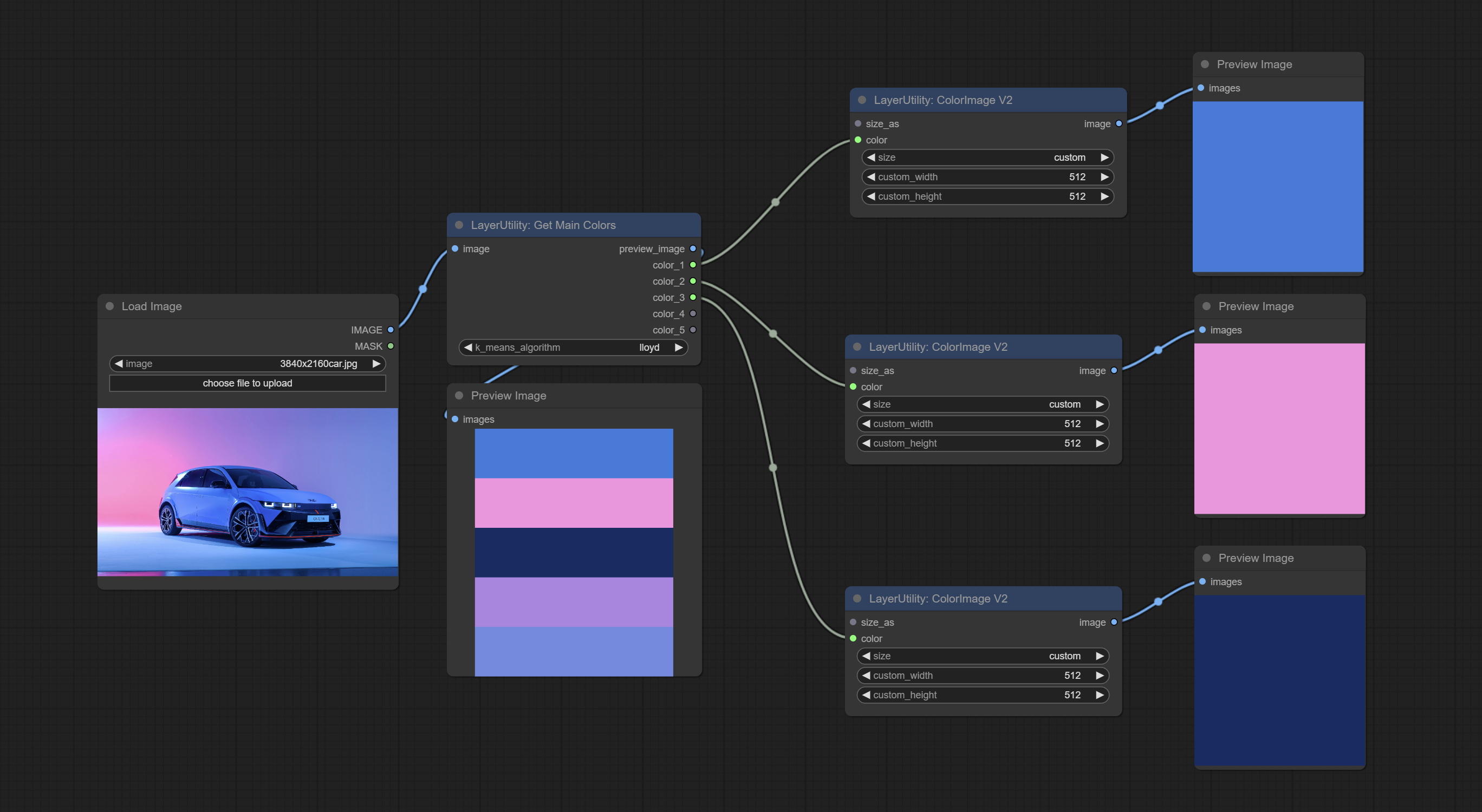The width and height of the screenshot is (1482, 812).
Task: Click the color_5 output socket
Action: (693, 330)
